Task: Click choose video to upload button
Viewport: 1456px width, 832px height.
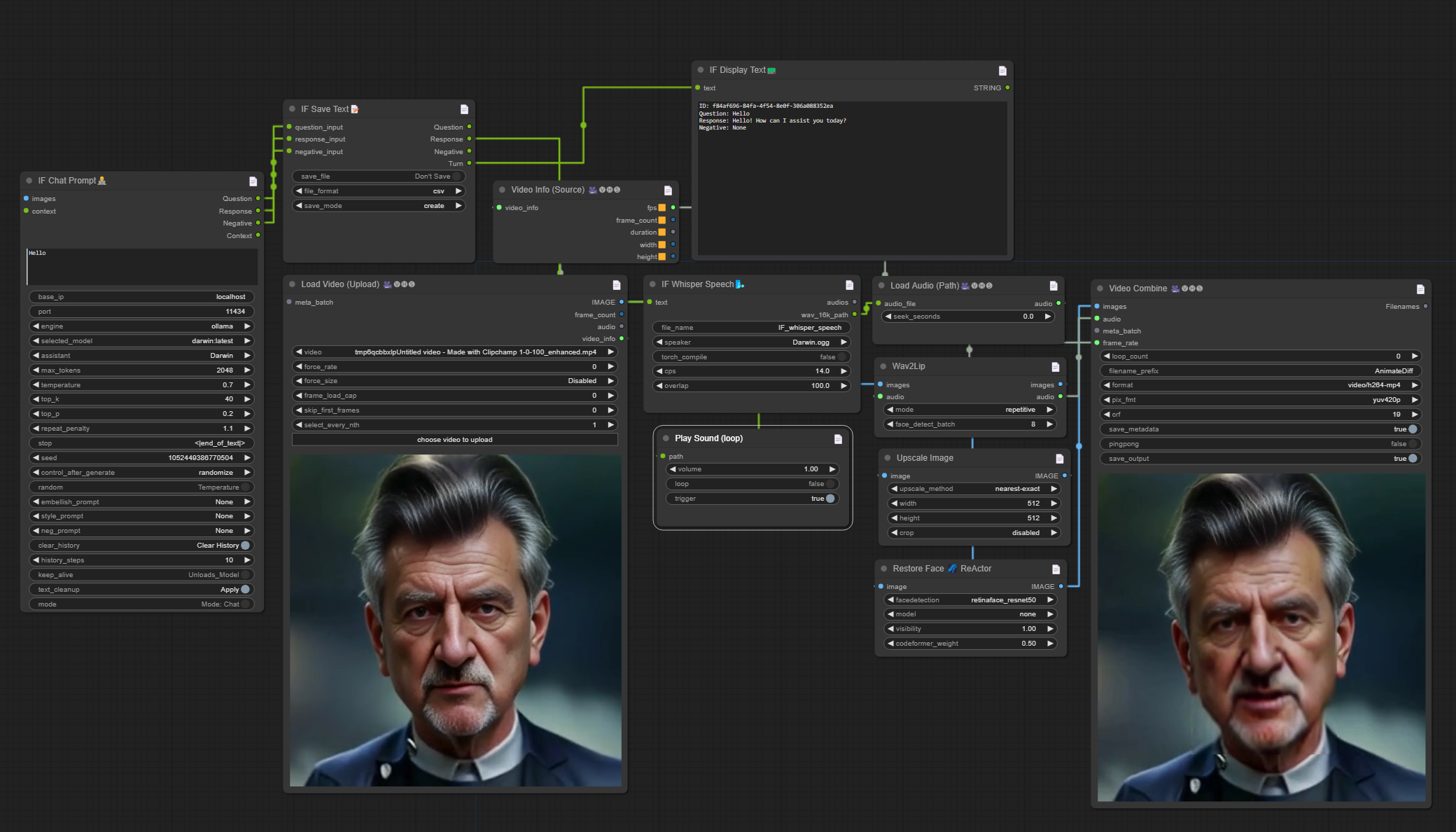Action: coord(454,440)
